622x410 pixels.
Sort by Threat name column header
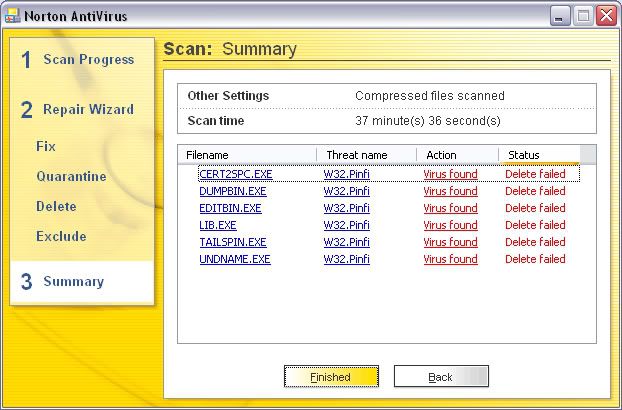point(367,155)
